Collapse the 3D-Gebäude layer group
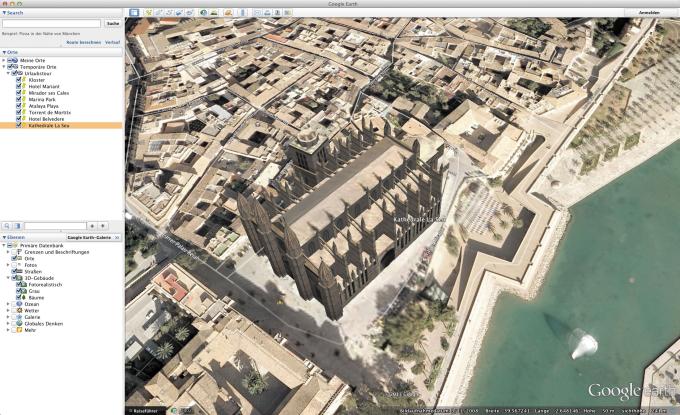 point(8,278)
